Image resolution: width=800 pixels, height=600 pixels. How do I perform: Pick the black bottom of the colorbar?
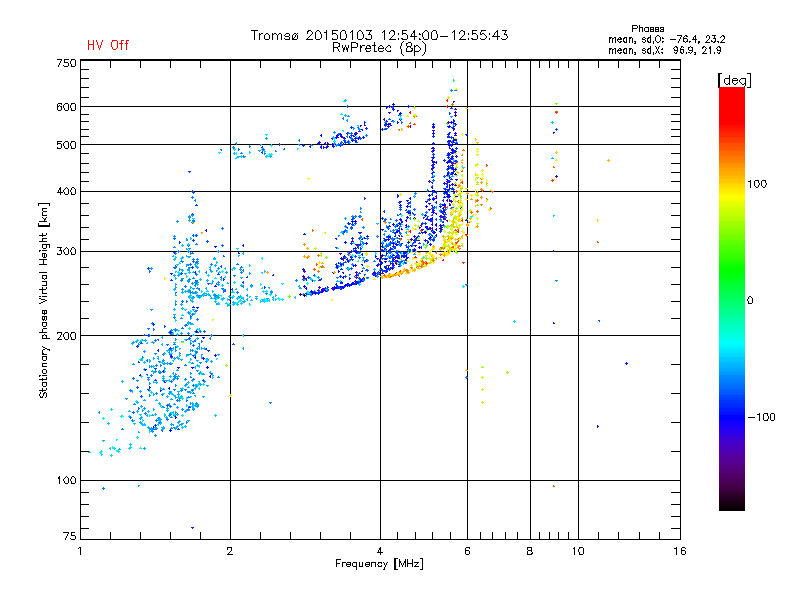coord(731,505)
